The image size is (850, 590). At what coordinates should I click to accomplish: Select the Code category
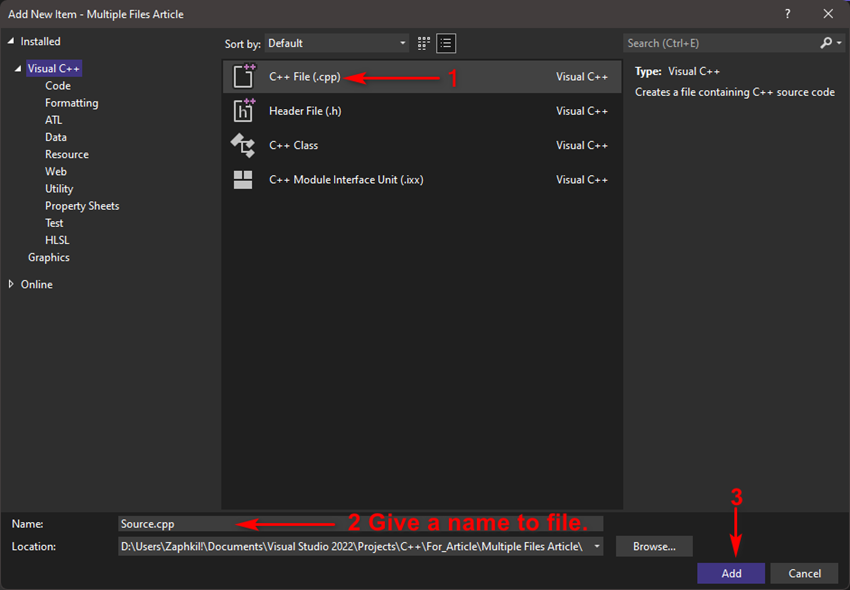57,85
